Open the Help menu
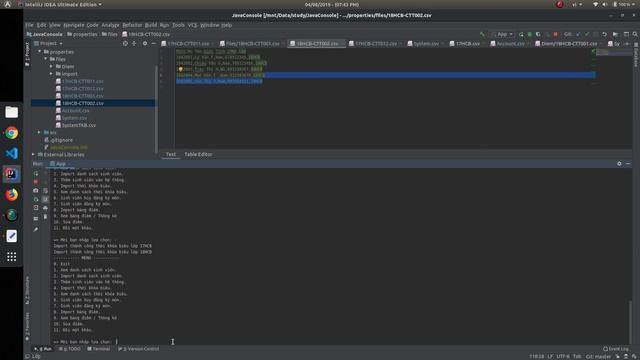The height and width of the screenshot is (360, 640). (227, 25)
